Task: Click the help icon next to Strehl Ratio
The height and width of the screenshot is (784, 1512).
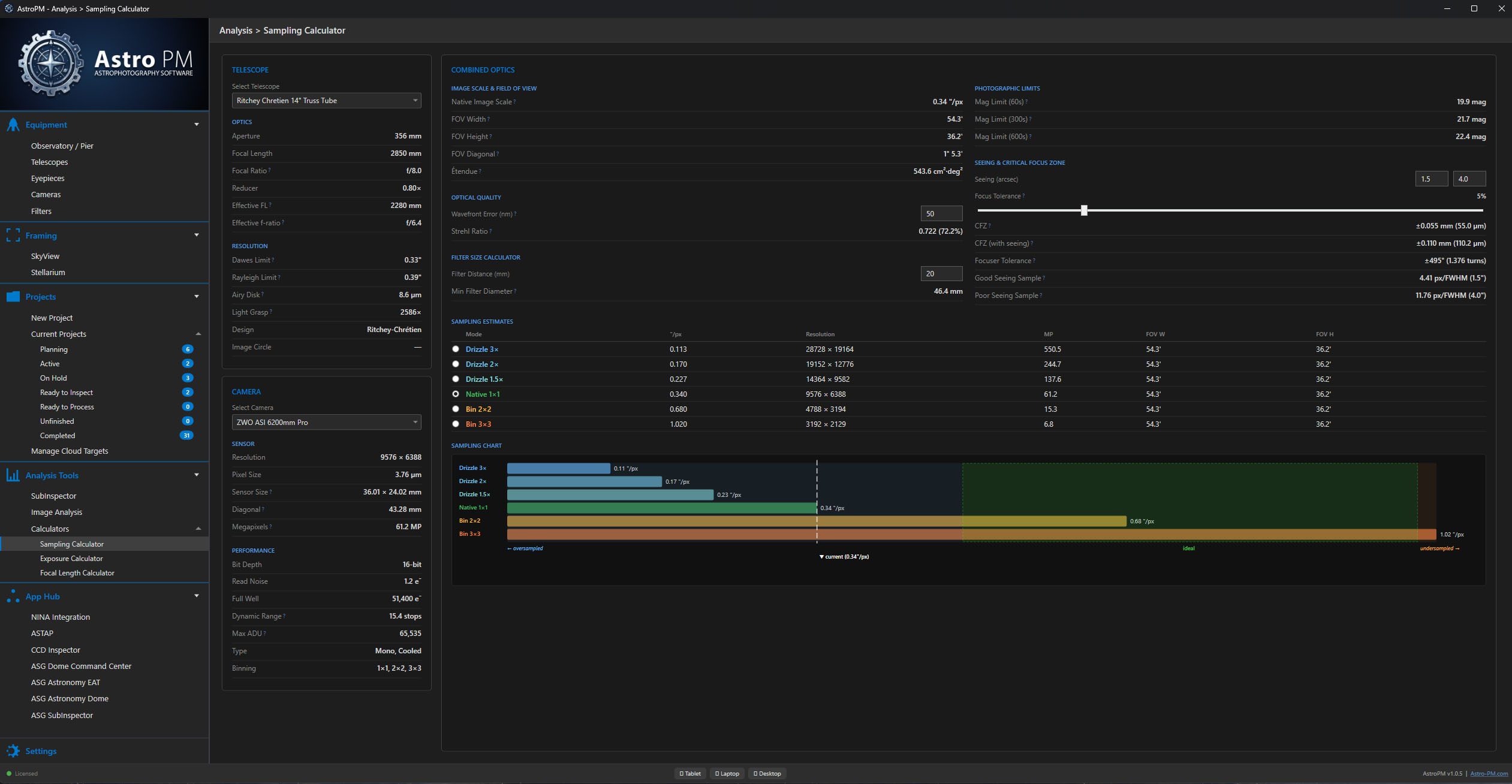Action: (490, 231)
